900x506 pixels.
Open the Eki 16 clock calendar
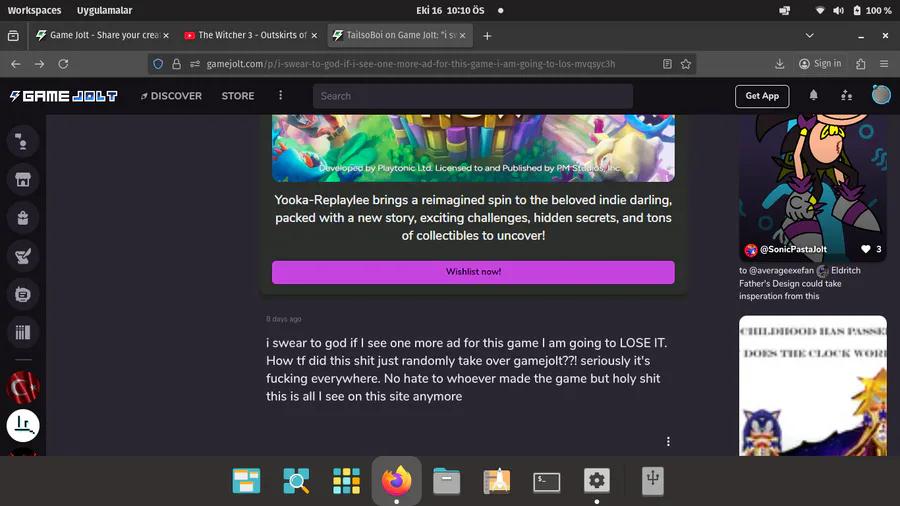tap(450, 10)
